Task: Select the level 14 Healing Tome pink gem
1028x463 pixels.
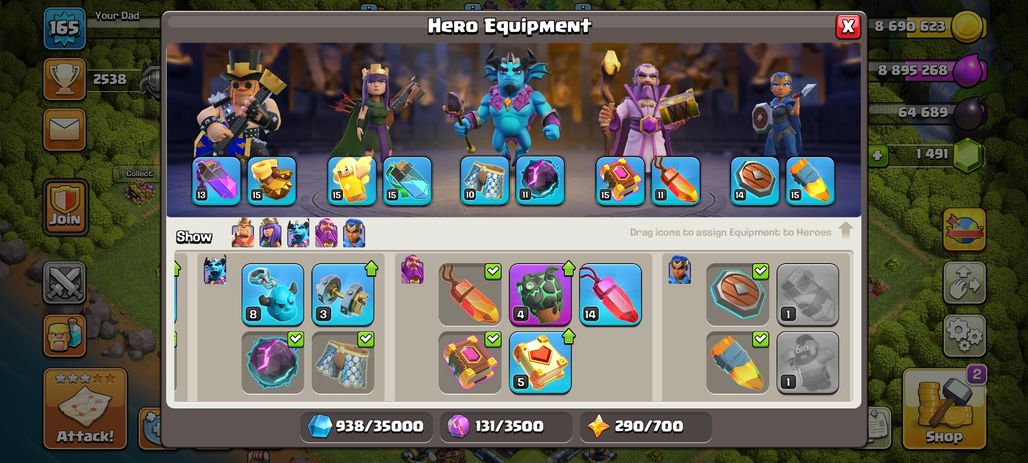Action: (x=610, y=294)
